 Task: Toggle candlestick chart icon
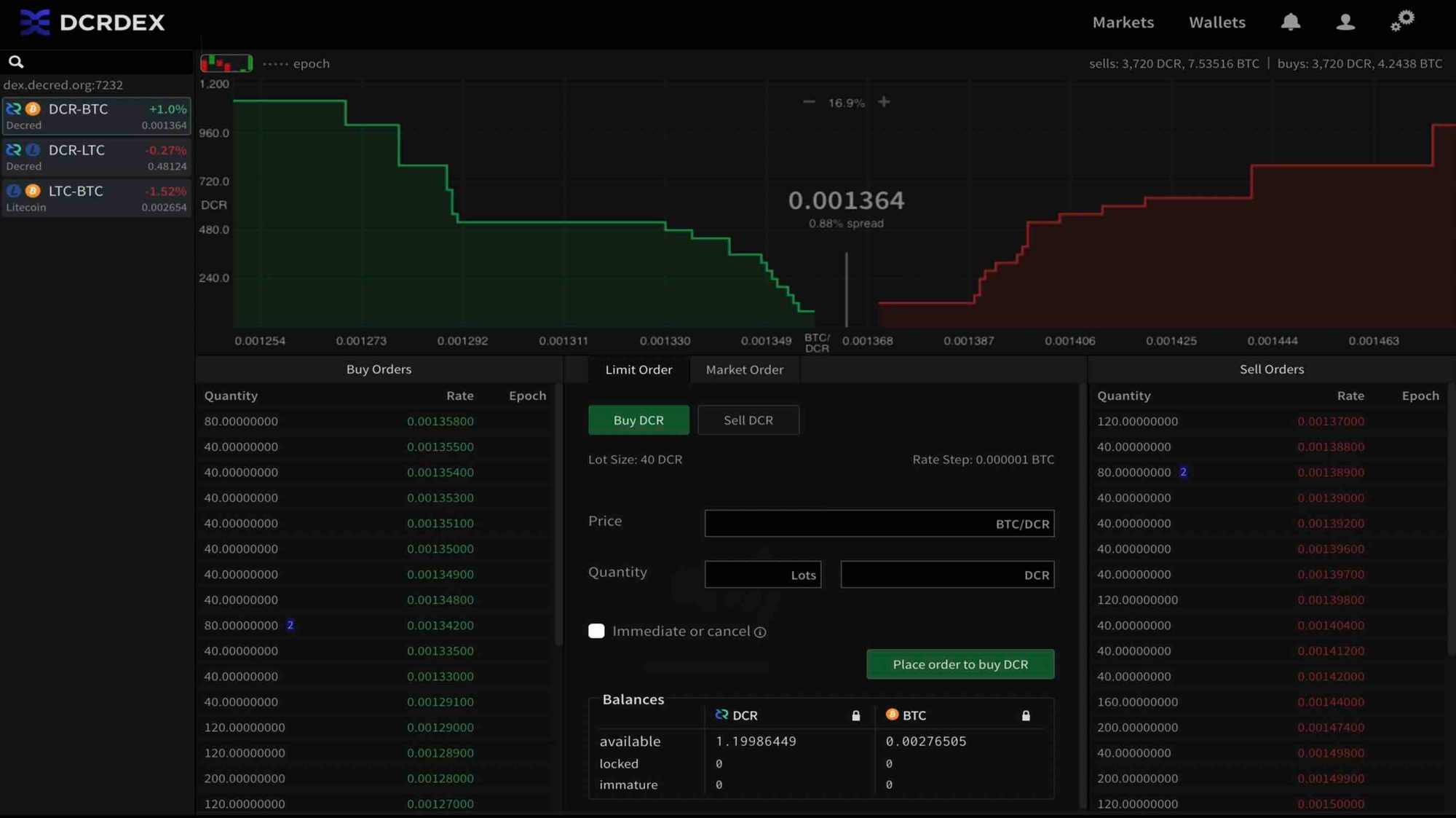(226, 63)
